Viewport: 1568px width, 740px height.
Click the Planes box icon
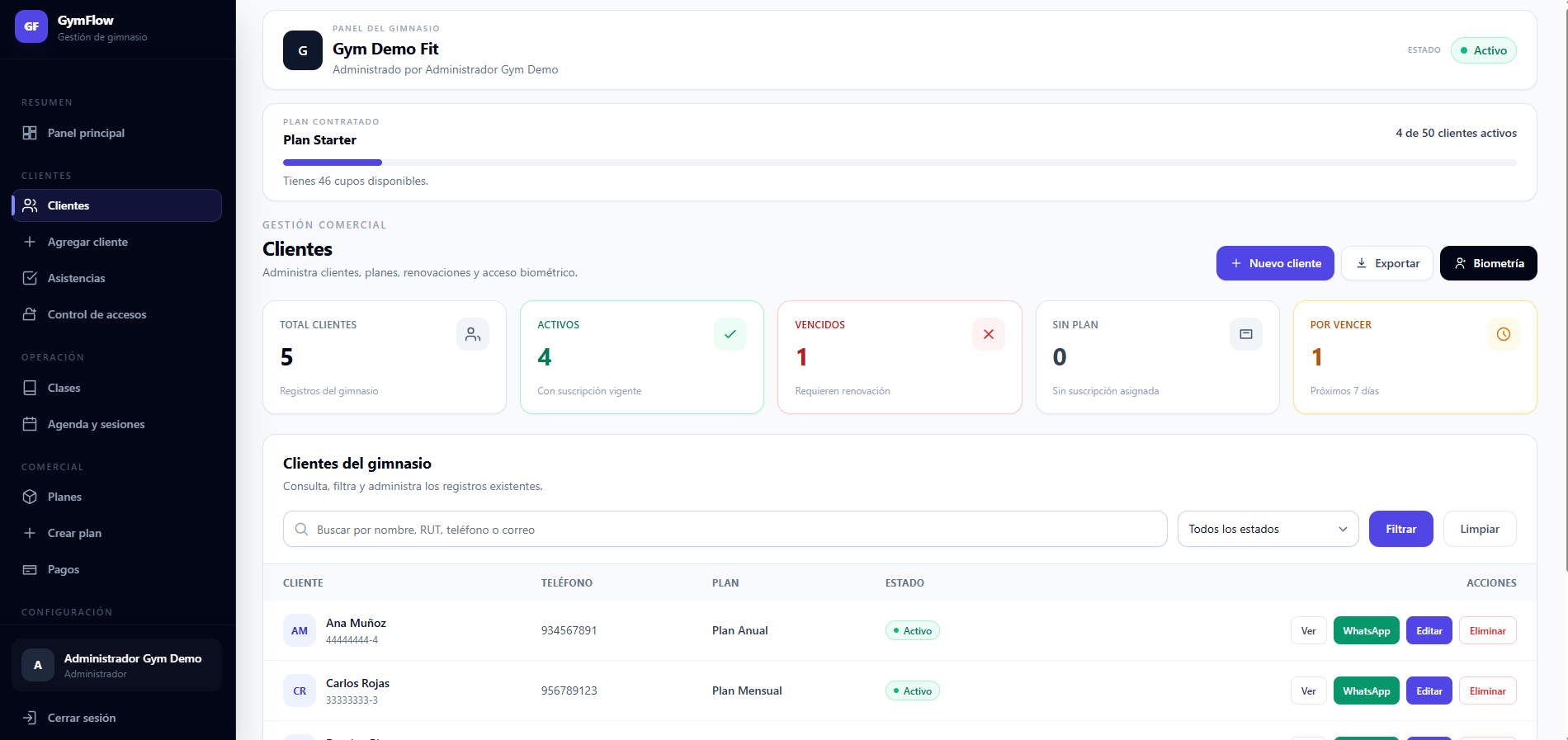[x=30, y=497]
